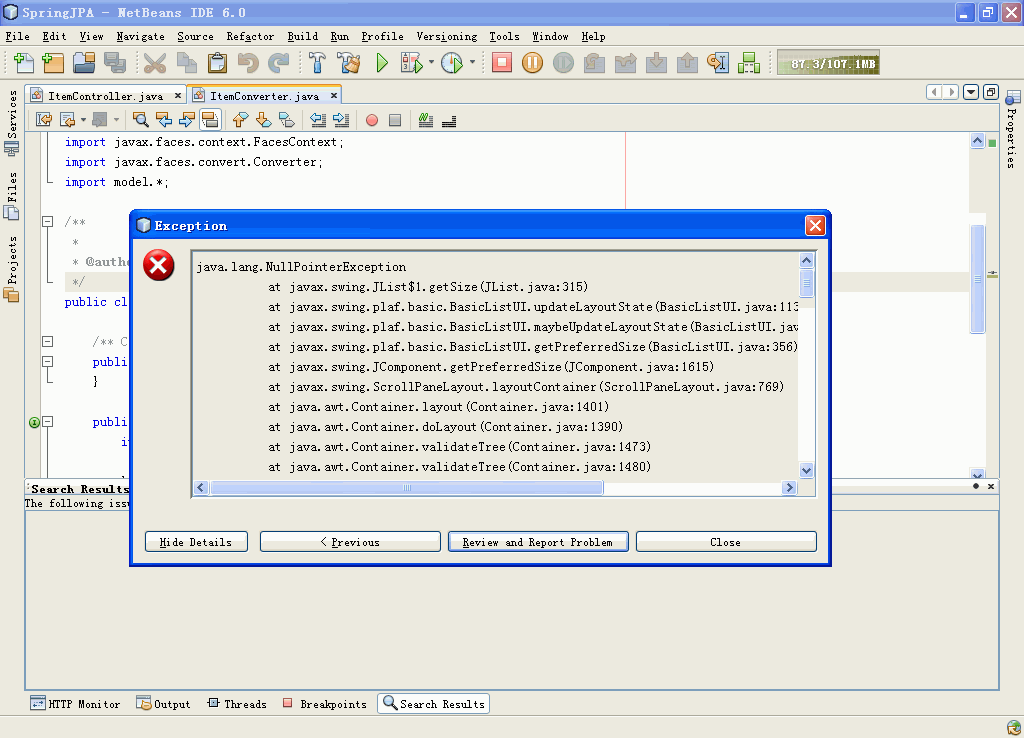Open the Versioning menu
Image resolution: width=1024 pixels, height=738 pixels.
click(447, 37)
